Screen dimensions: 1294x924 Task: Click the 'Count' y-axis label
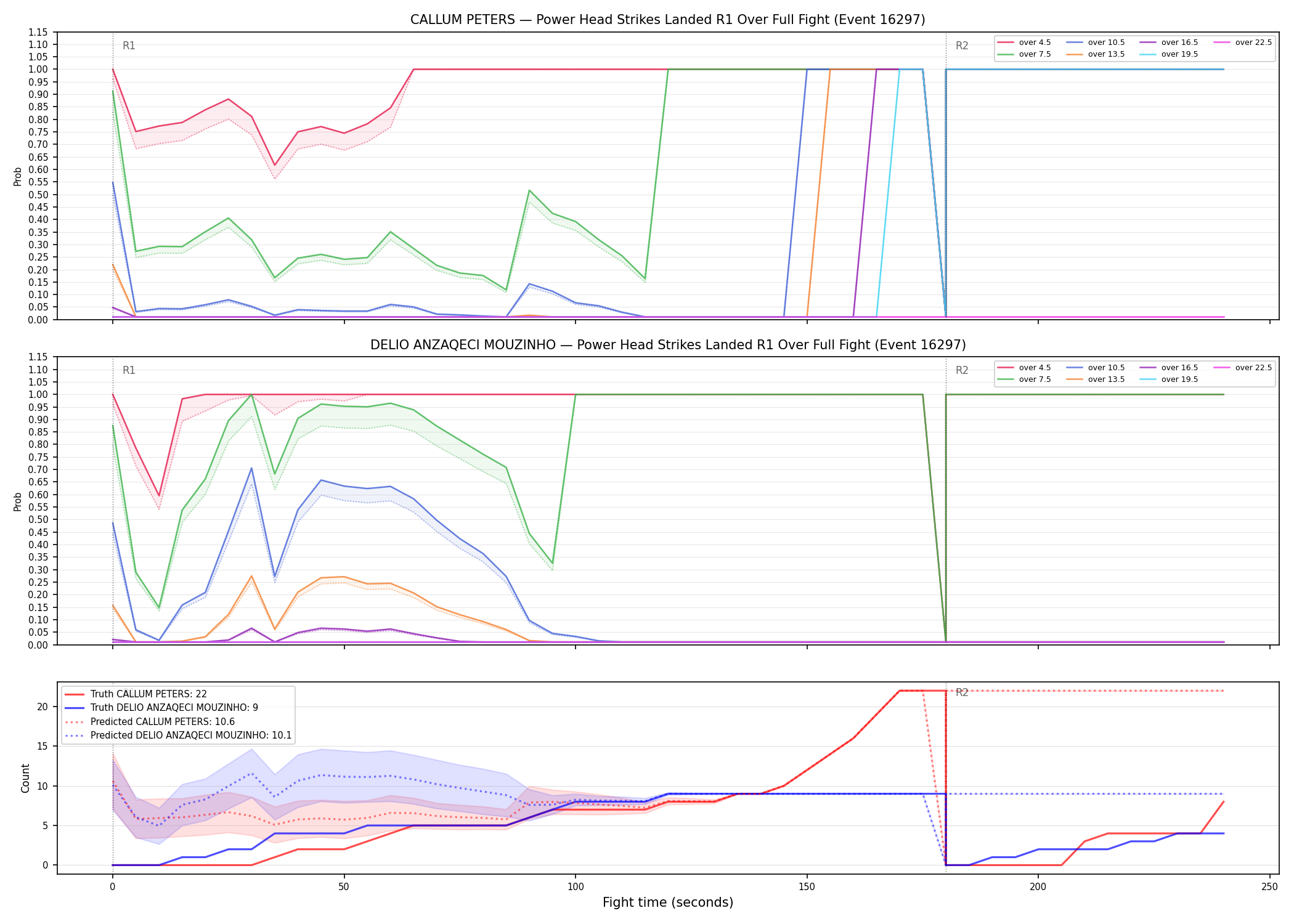25,778
